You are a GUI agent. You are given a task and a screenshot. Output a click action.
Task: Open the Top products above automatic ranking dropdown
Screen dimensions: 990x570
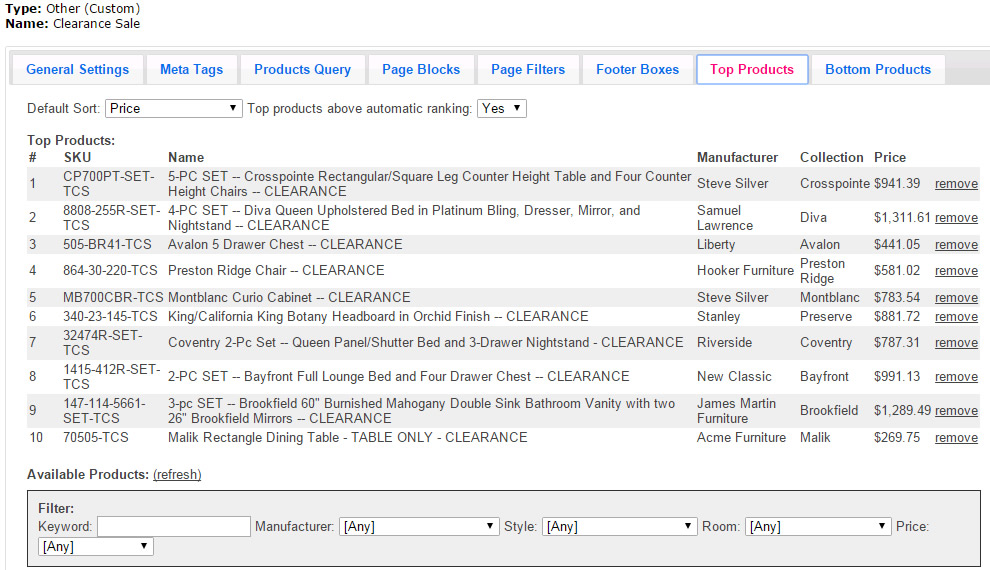click(501, 109)
